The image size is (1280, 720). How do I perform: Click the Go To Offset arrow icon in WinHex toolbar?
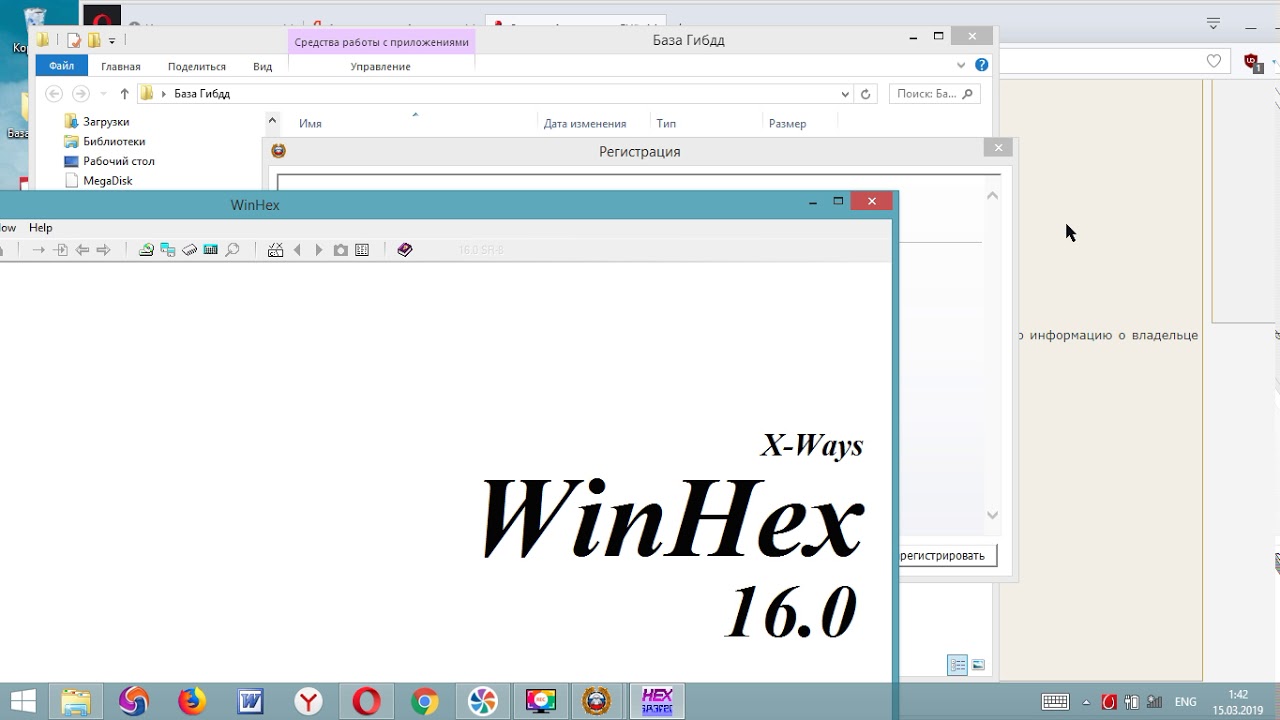coord(39,250)
